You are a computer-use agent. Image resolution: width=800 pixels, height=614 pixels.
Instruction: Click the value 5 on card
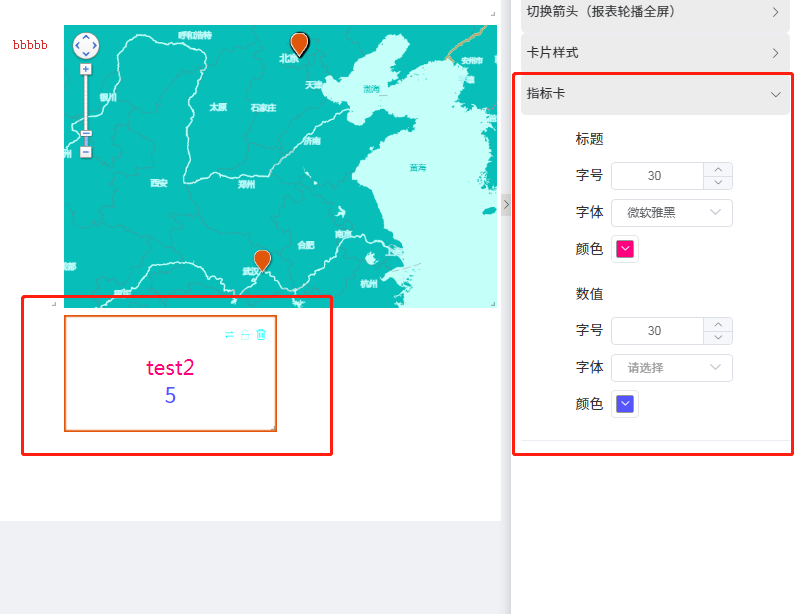170,396
